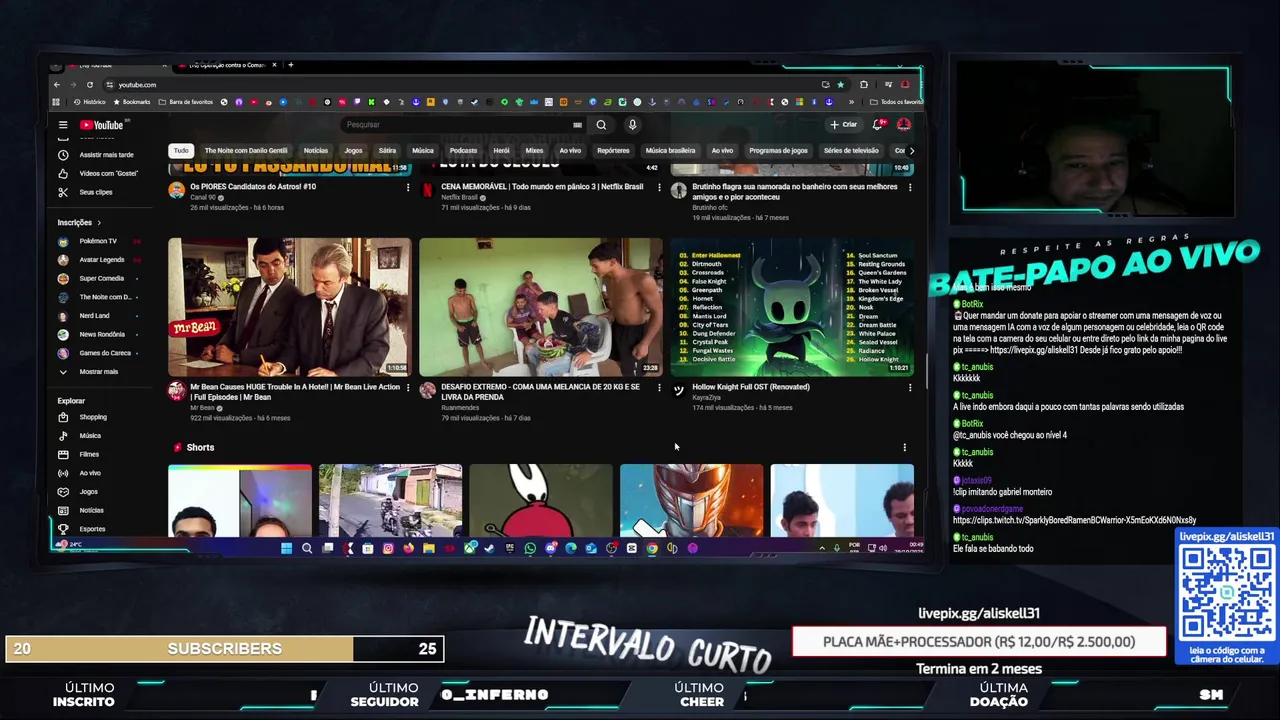Open options for Hollow Knight OST video
The width and height of the screenshot is (1280, 720).
(910, 388)
